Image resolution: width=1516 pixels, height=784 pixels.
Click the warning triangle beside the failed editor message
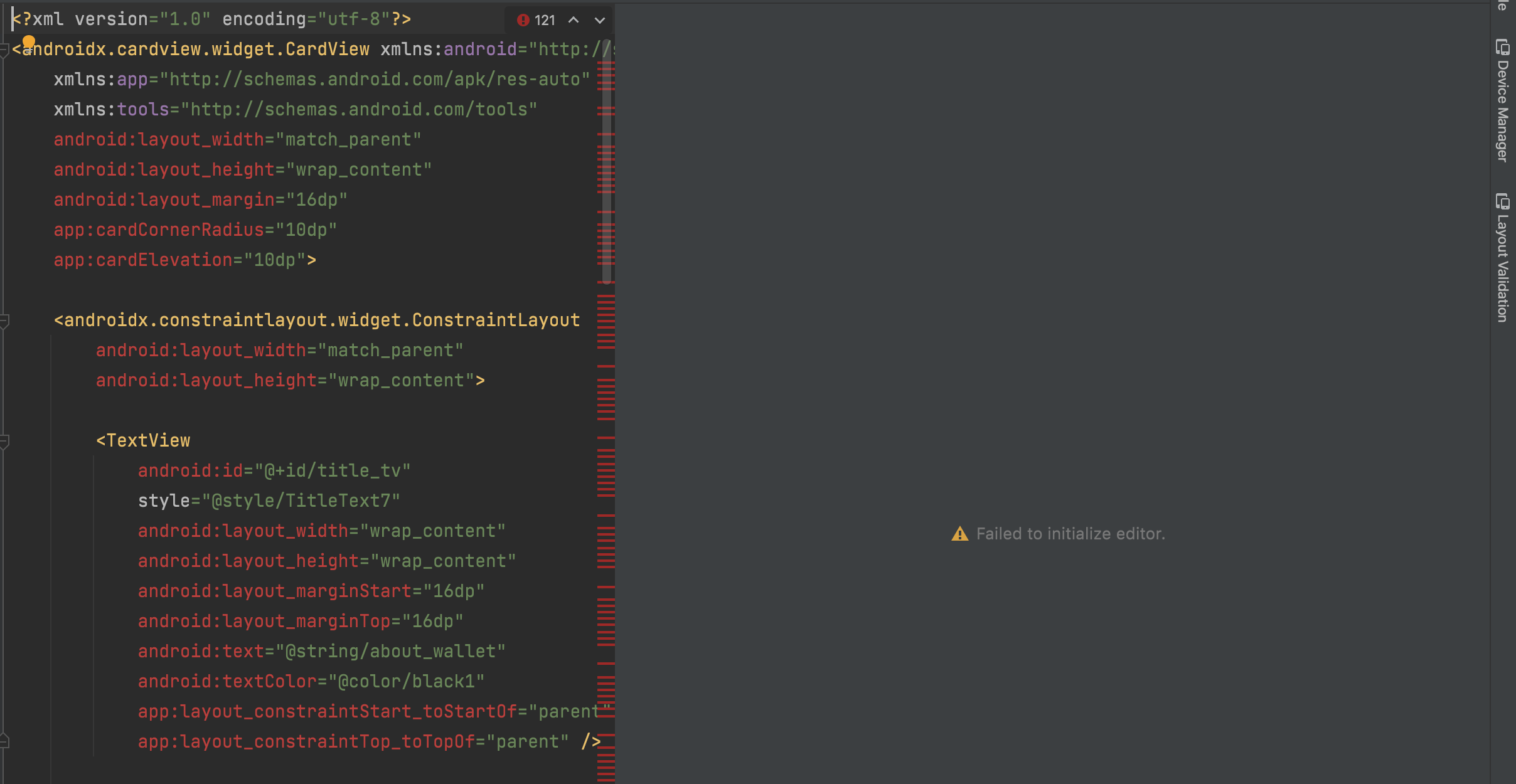point(959,534)
